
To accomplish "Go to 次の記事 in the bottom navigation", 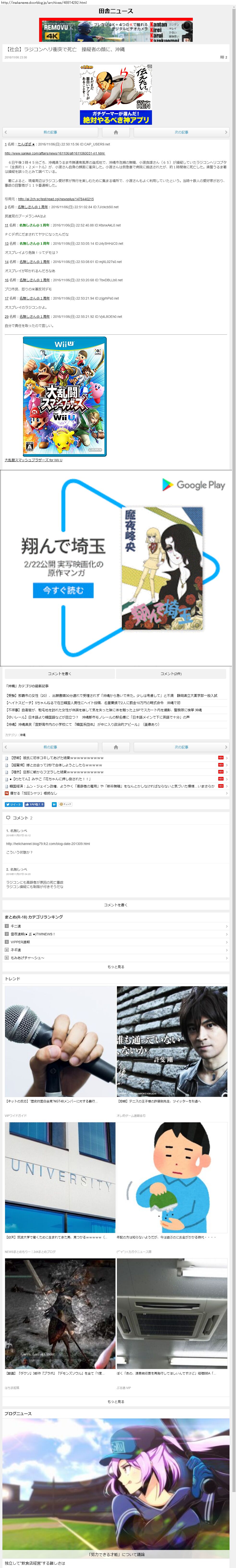I will [x=181, y=747].
